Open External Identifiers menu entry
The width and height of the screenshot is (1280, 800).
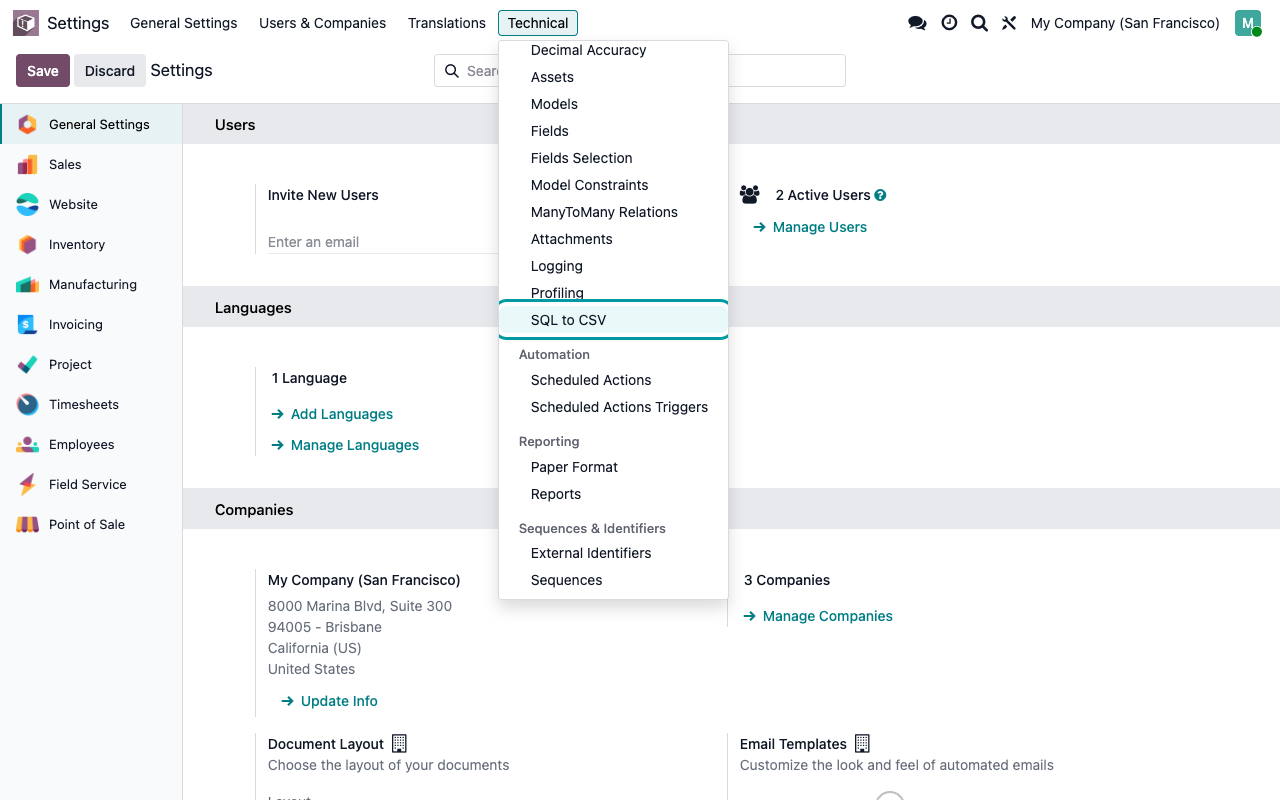(x=613, y=553)
